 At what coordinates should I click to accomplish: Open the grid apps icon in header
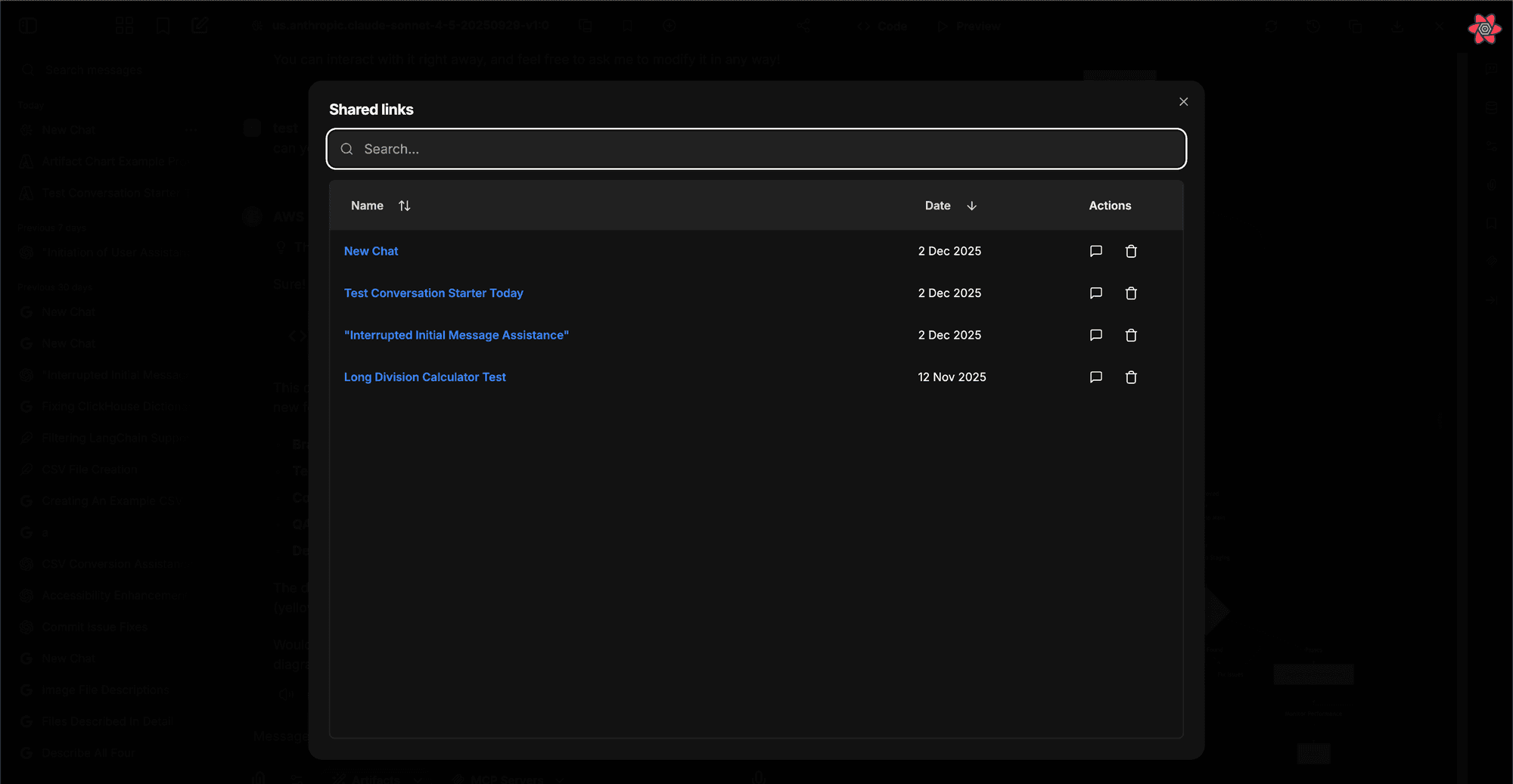click(125, 26)
